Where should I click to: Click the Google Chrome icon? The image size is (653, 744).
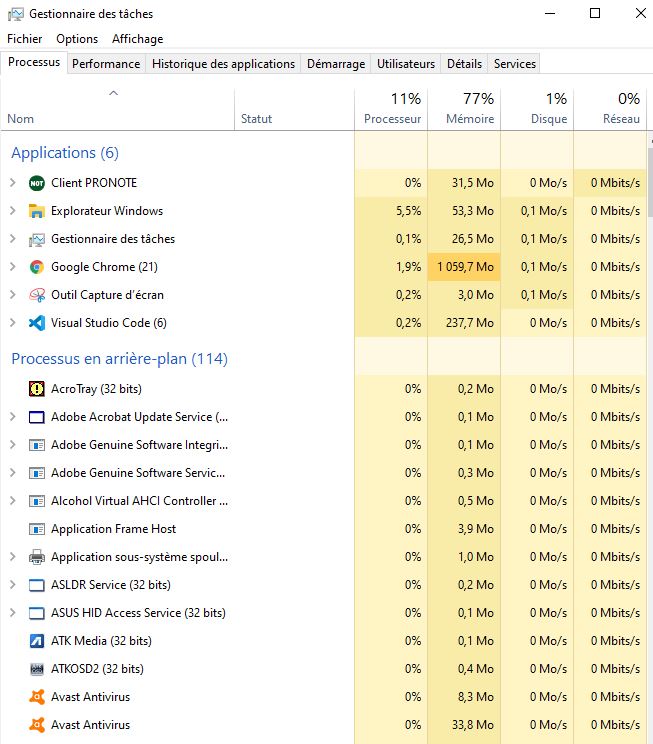(x=37, y=267)
